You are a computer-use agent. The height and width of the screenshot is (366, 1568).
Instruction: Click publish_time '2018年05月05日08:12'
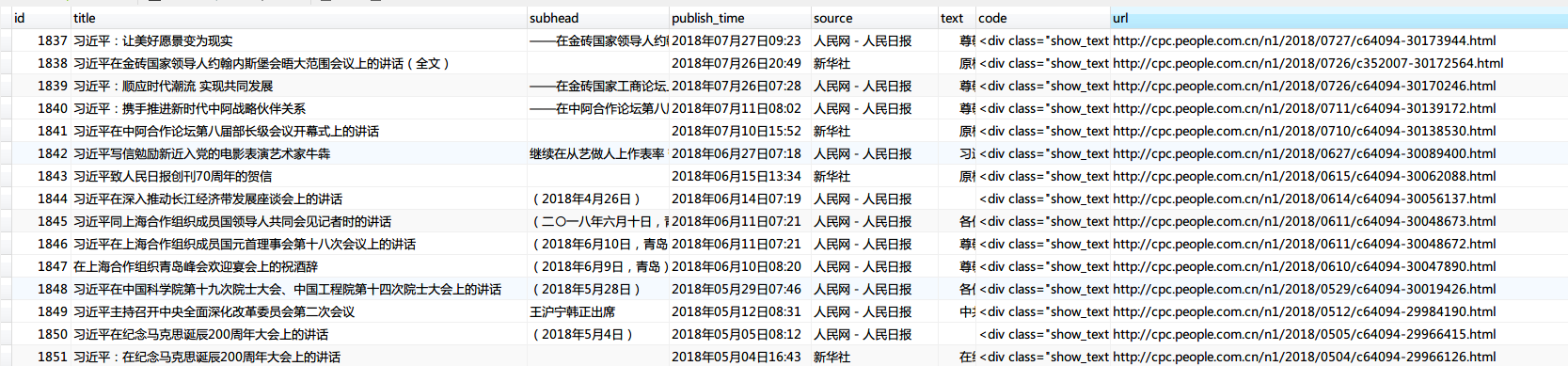pyautogui.click(x=736, y=334)
